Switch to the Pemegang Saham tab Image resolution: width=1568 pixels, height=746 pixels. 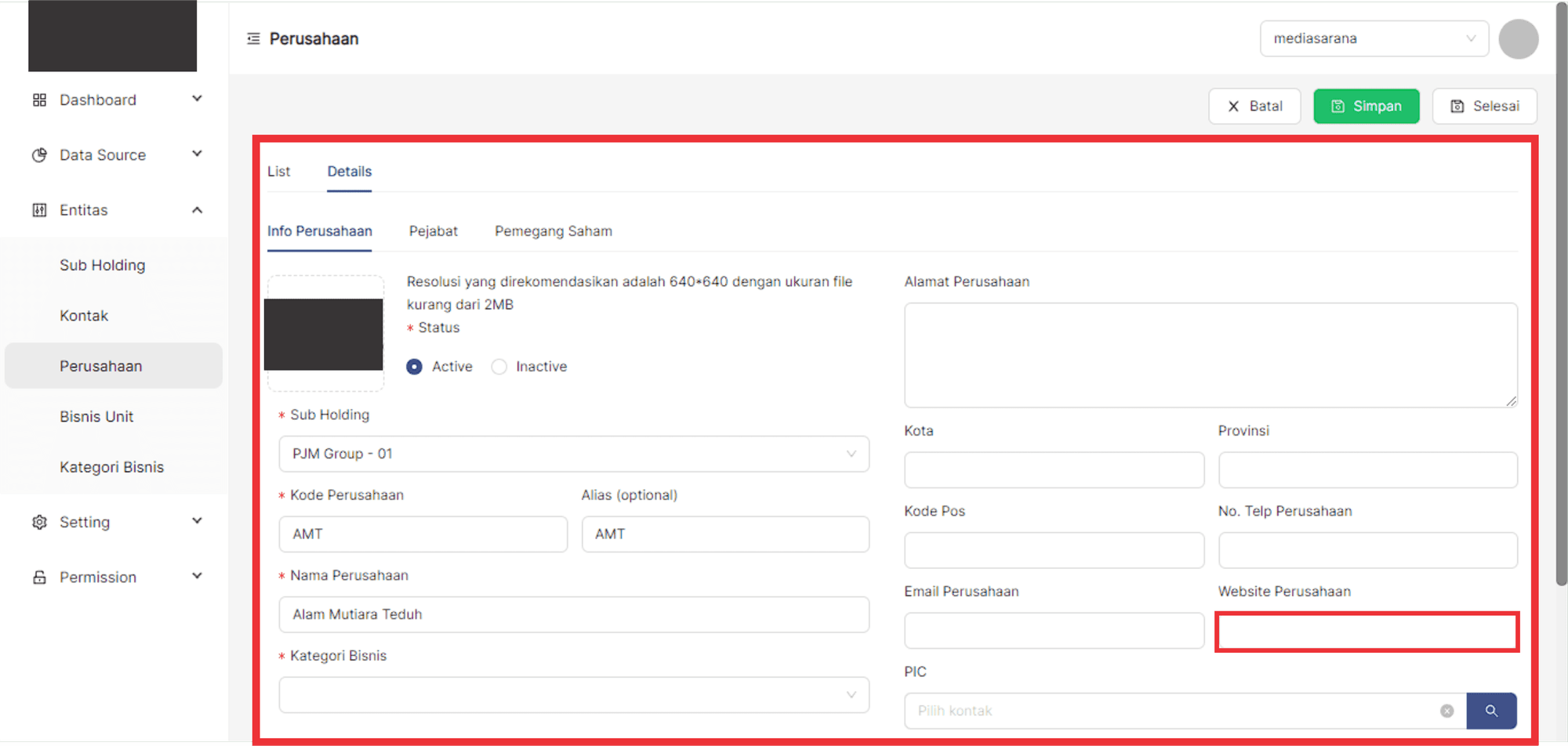click(x=553, y=231)
